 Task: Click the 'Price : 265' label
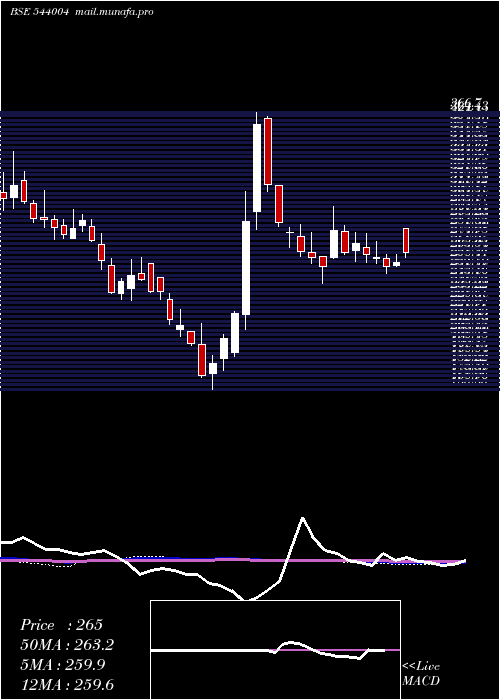[x=62, y=625]
